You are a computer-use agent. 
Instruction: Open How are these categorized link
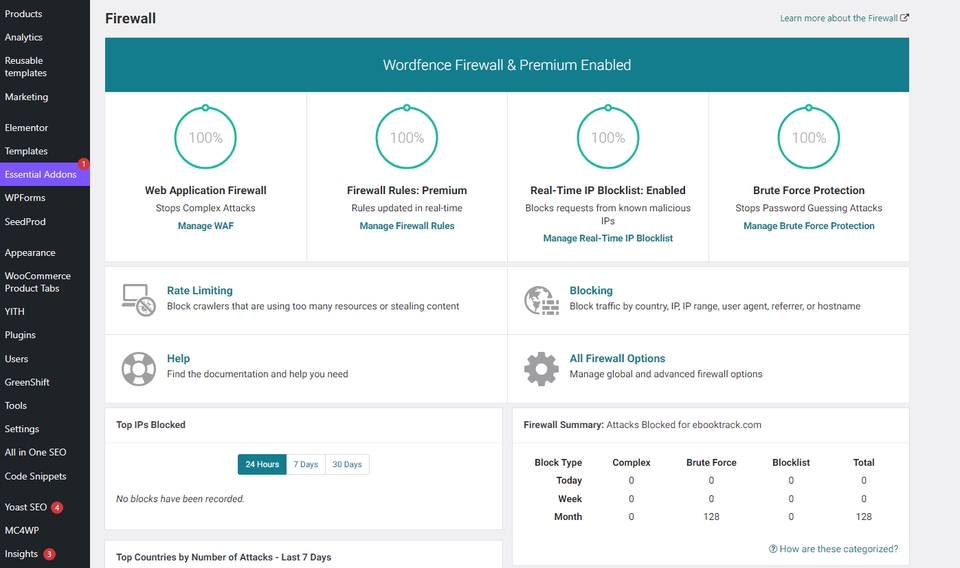pyautogui.click(x=833, y=549)
